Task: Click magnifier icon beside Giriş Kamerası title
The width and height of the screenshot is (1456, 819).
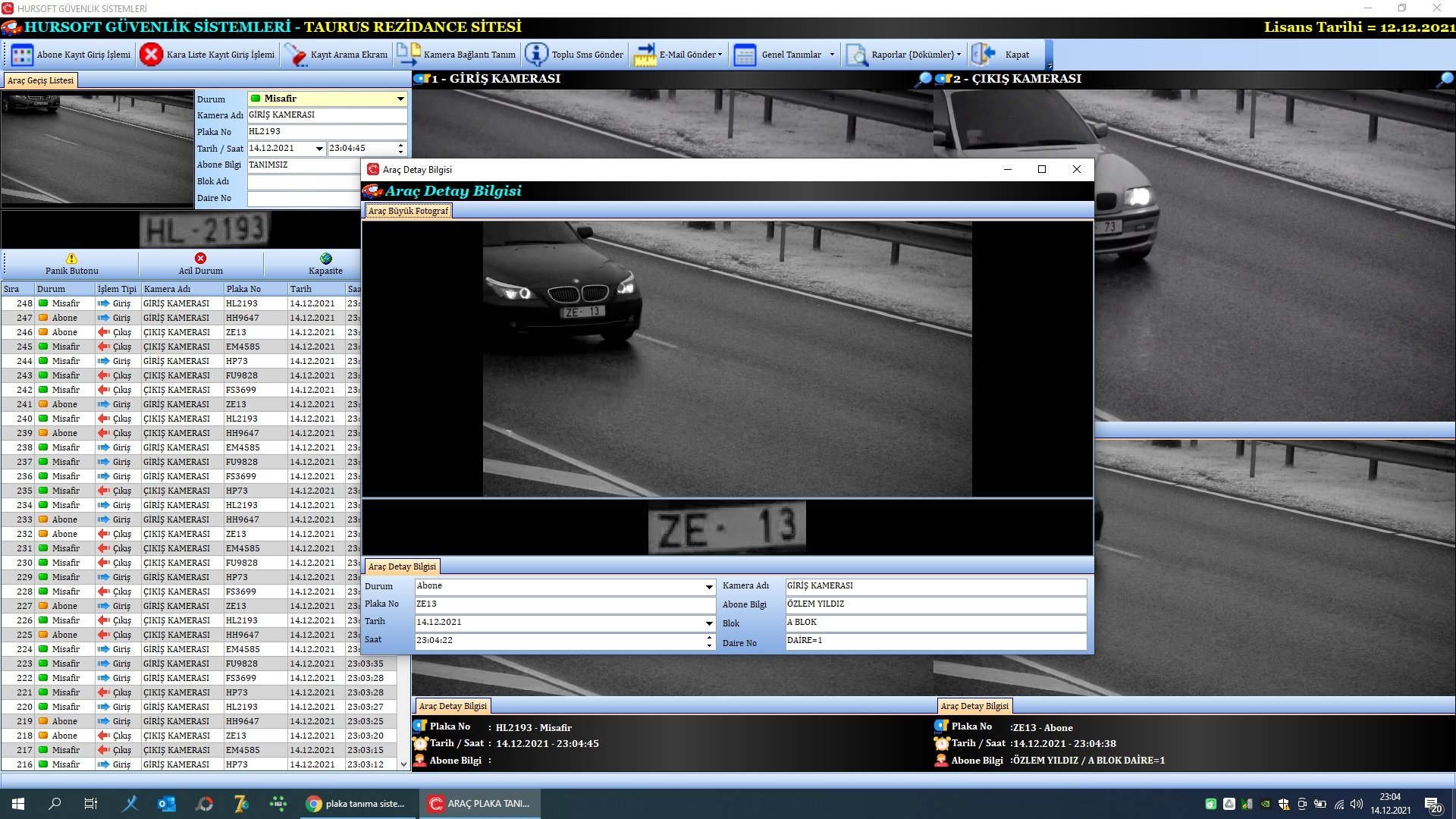Action: pos(924,79)
